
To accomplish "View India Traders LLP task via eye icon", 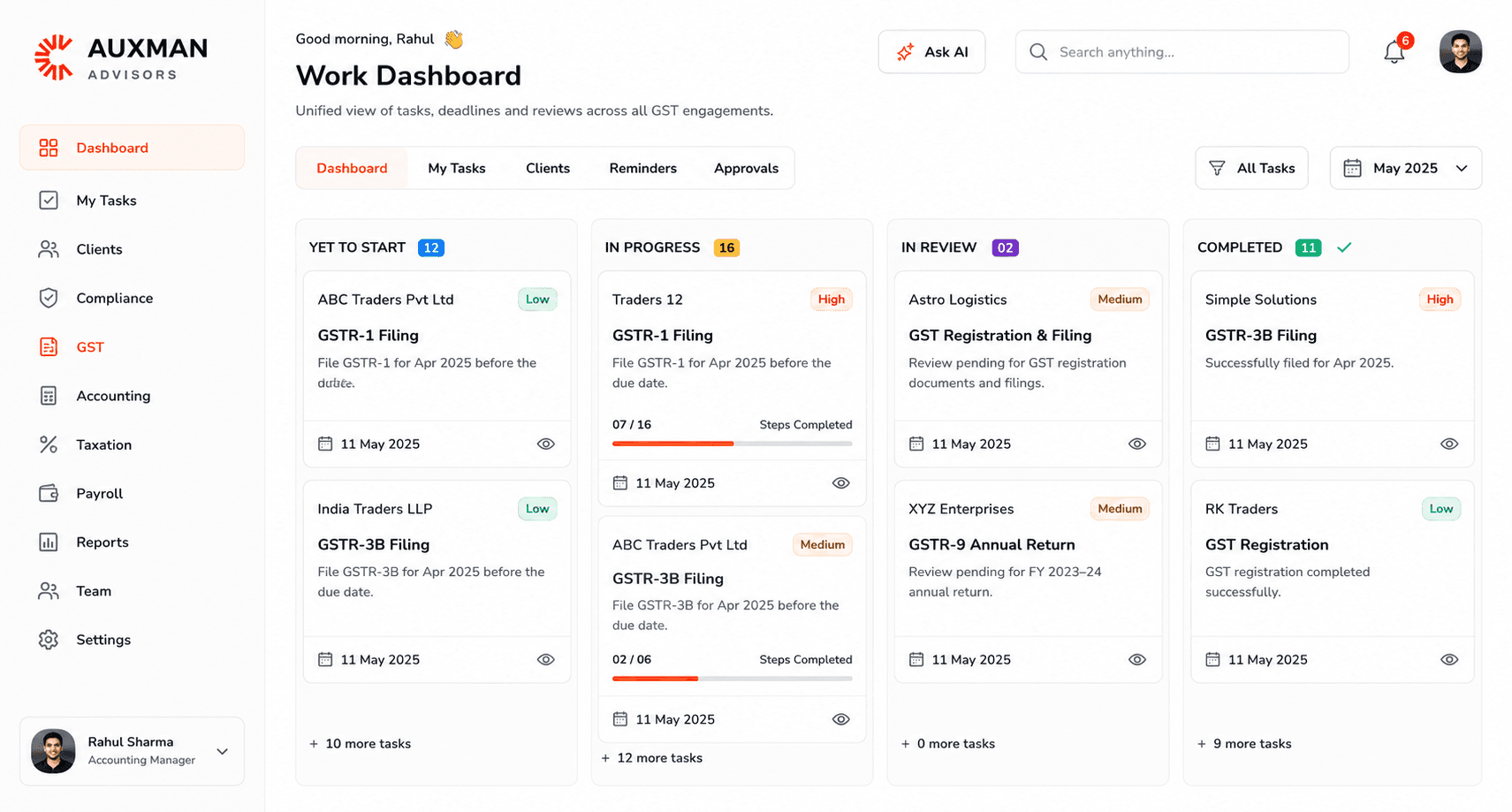I will (x=546, y=659).
